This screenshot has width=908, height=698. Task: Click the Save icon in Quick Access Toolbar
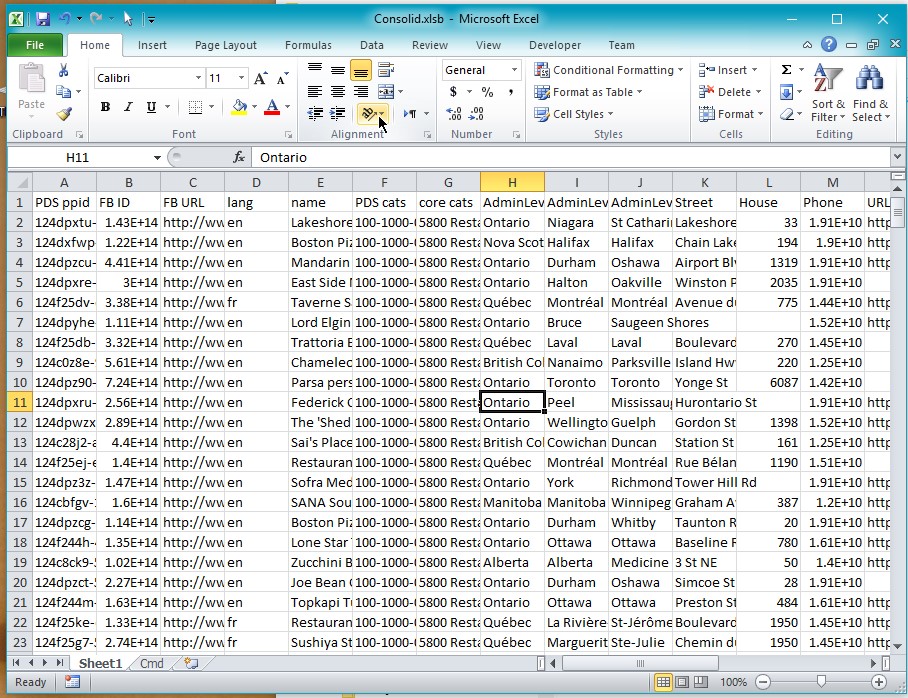(x=42, y=19)
